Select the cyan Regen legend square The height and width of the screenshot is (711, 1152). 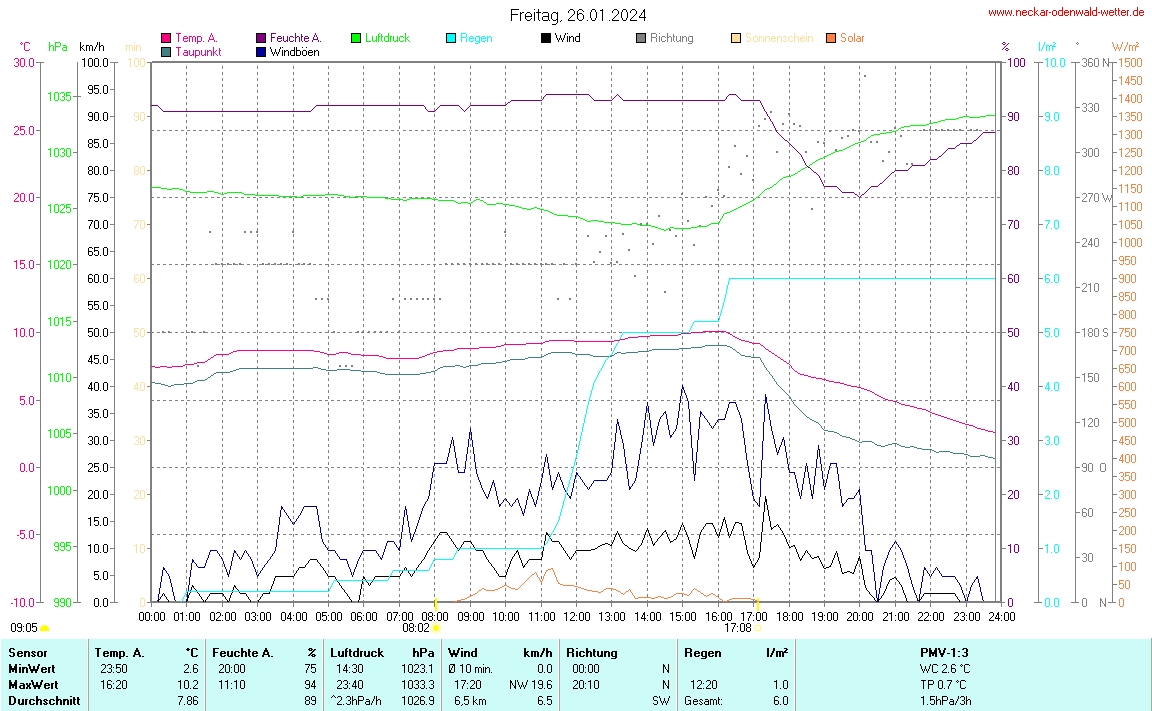coord(451,38)
